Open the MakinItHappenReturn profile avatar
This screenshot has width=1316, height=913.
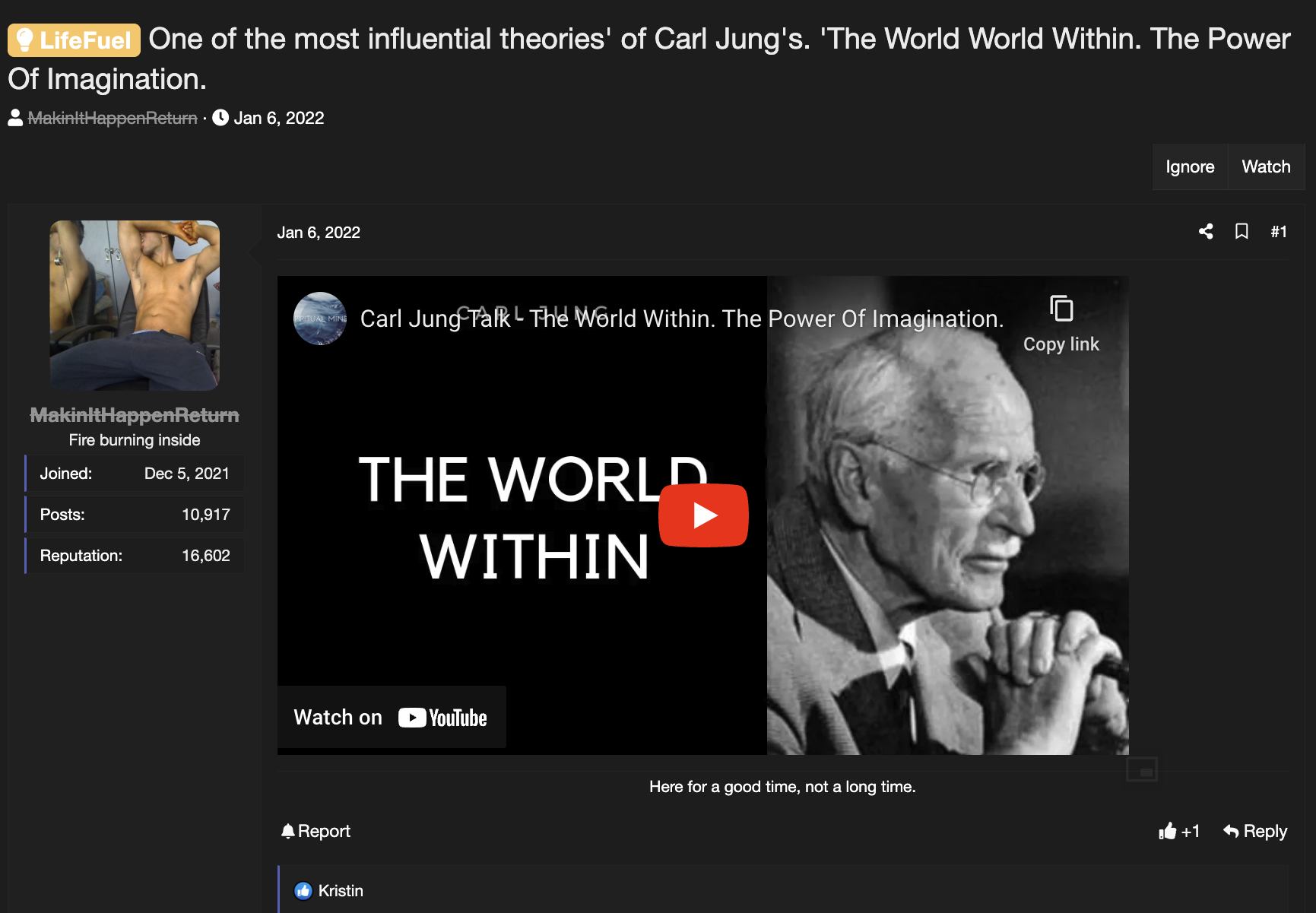[135, 306]
